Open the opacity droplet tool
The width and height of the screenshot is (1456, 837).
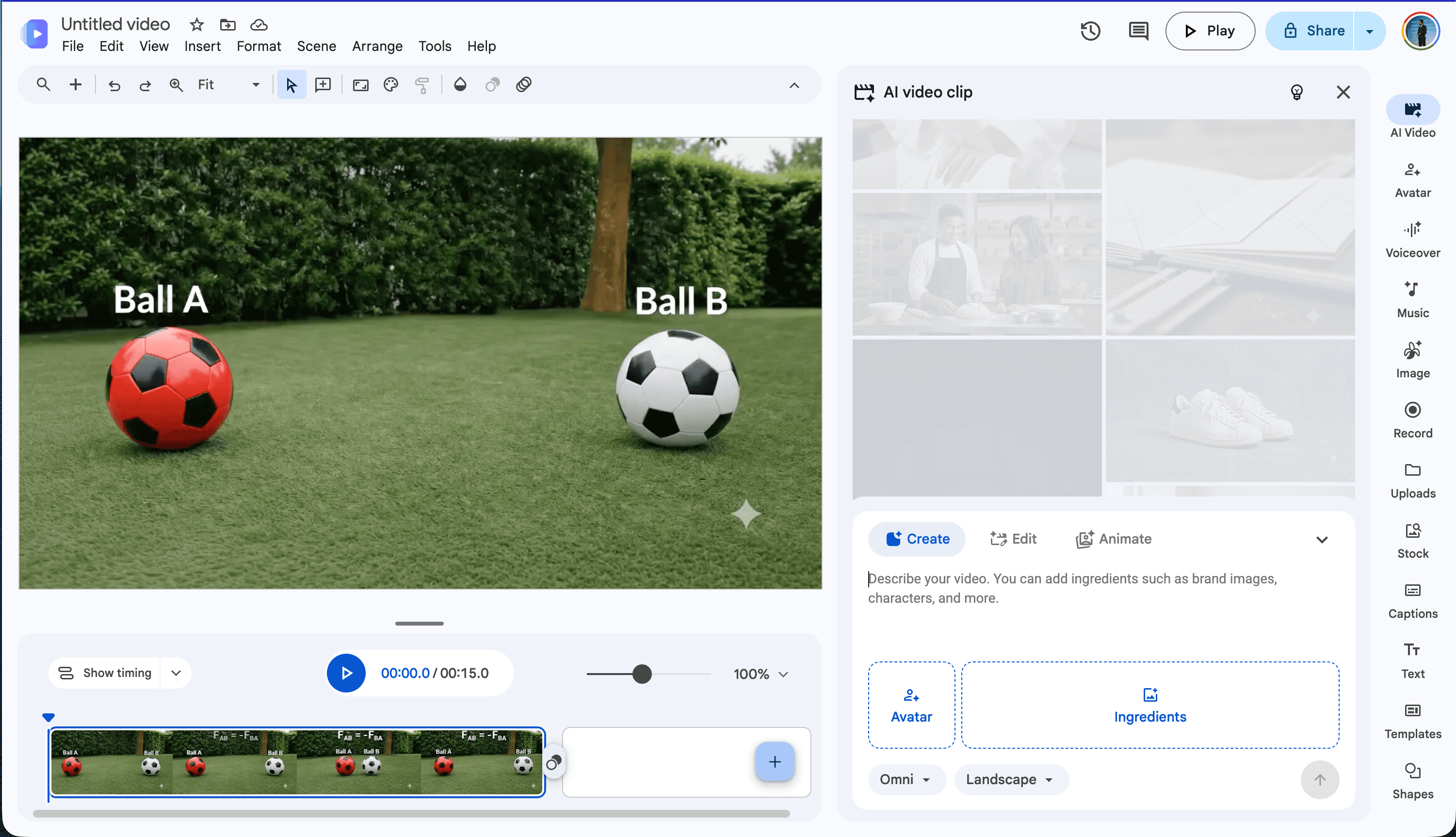coord(460,85)
